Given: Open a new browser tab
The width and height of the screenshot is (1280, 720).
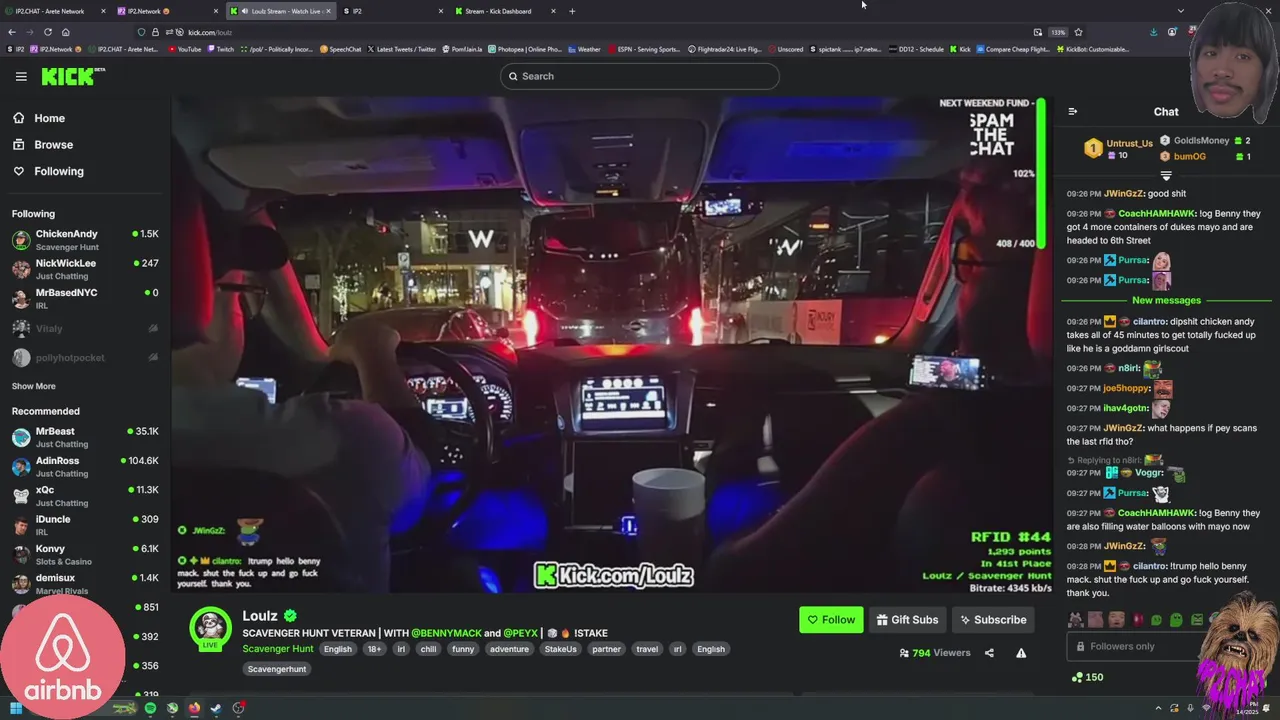Looking at the screenshot, I should [x=572, y=11].
